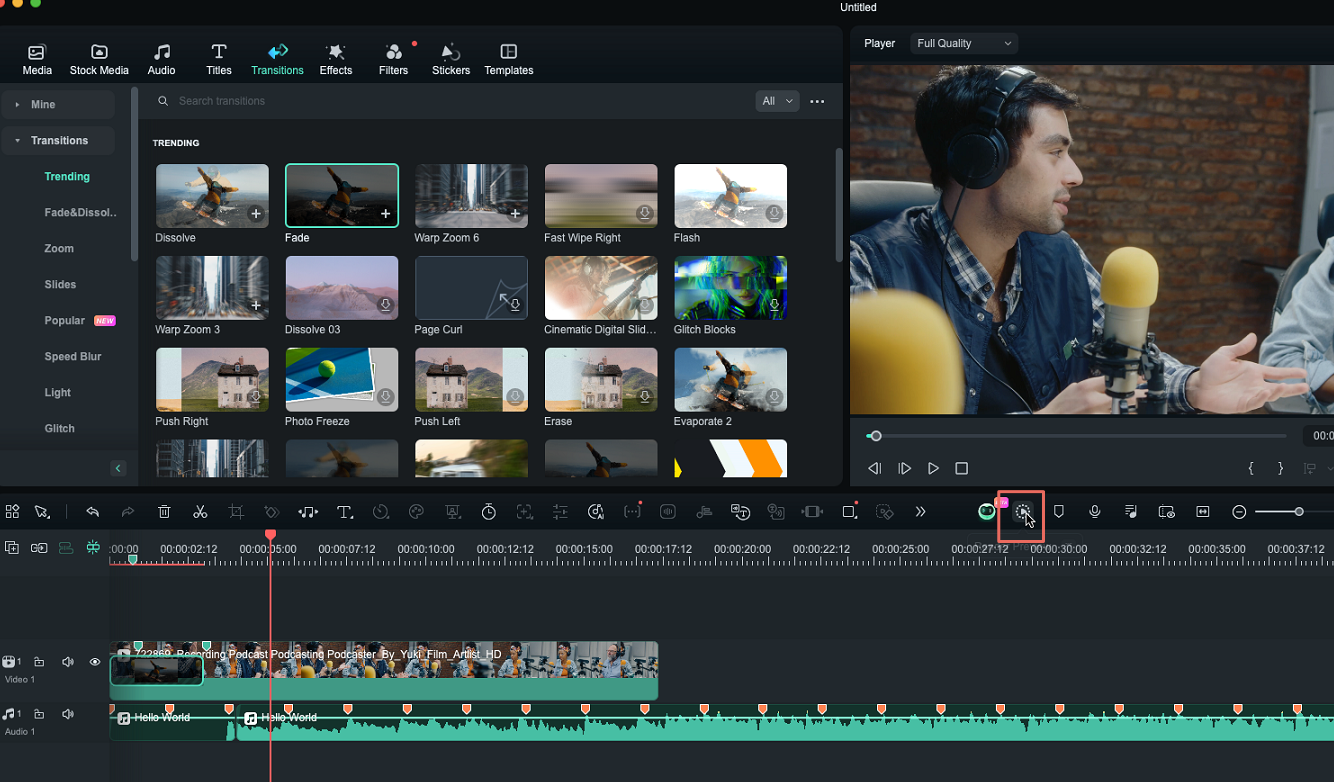Image resolution: width=1334 pixels, height=782 pixels.
Task: Switch to the Effects tab
Action: 335,57
